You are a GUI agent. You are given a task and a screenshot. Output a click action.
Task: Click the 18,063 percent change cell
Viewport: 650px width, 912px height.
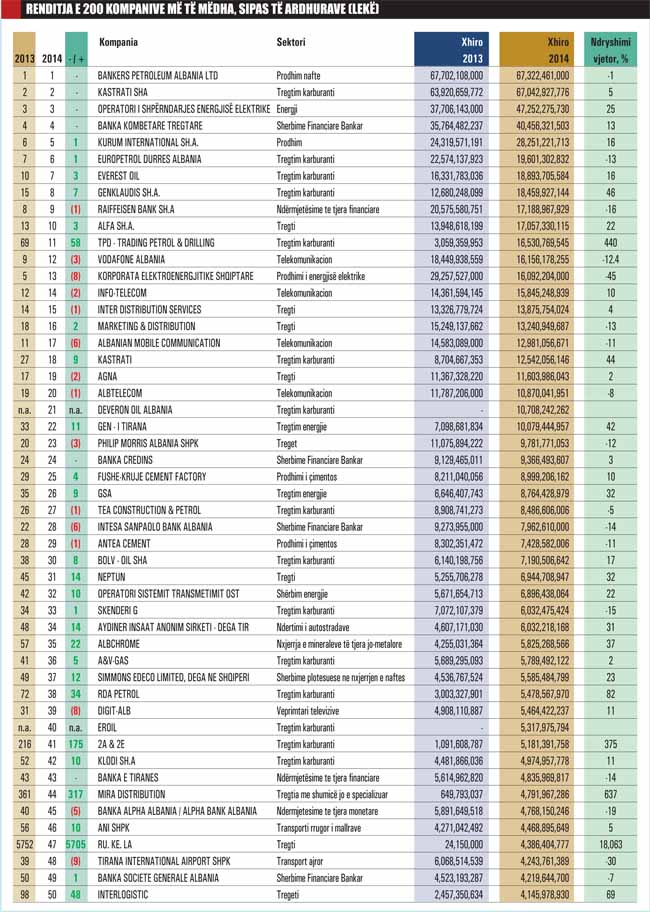pyautogui.click(x=610, y=845)
